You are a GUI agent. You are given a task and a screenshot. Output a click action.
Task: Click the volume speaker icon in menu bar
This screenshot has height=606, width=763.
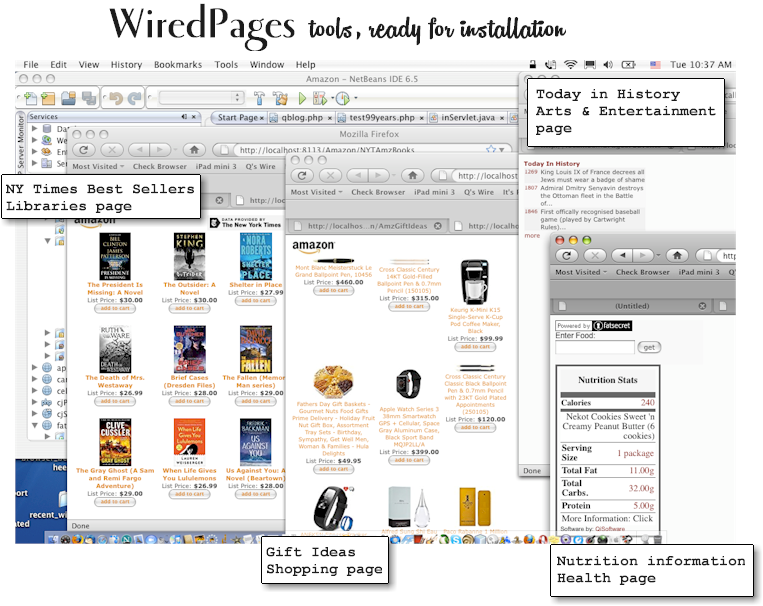tap(608, 65)
